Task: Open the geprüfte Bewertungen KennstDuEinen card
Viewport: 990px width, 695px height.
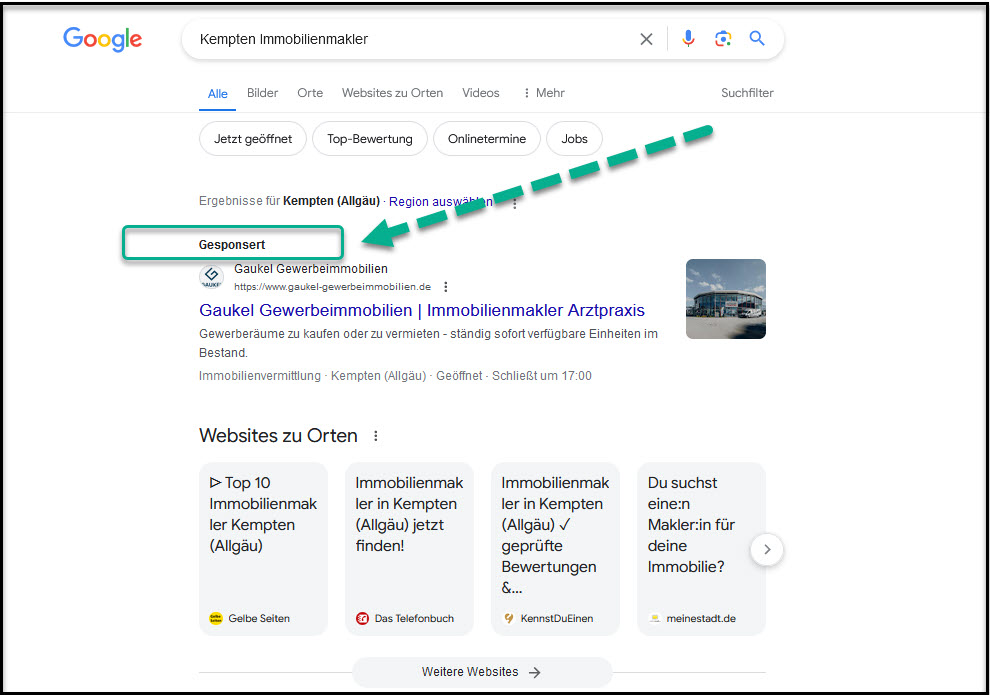Action: [556, 549]
